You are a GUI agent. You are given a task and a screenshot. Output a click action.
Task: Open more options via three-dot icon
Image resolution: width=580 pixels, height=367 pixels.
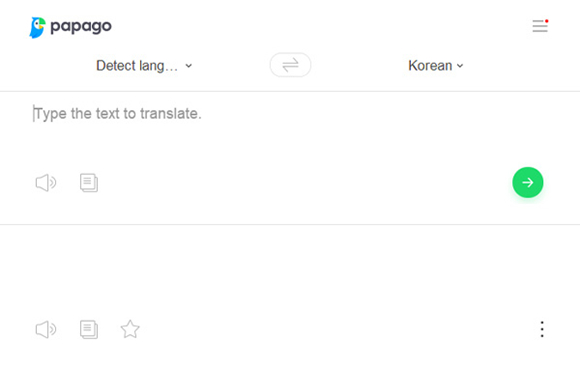(x=542, y=329)
